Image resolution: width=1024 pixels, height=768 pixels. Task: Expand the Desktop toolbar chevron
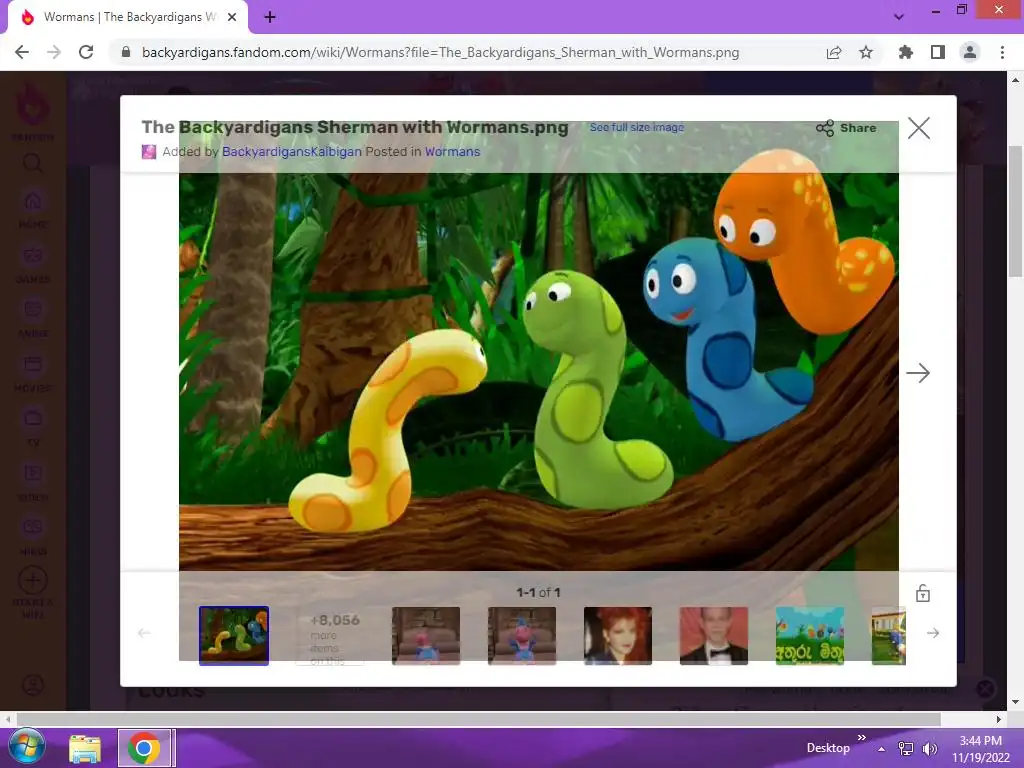(x=861, y=737)
